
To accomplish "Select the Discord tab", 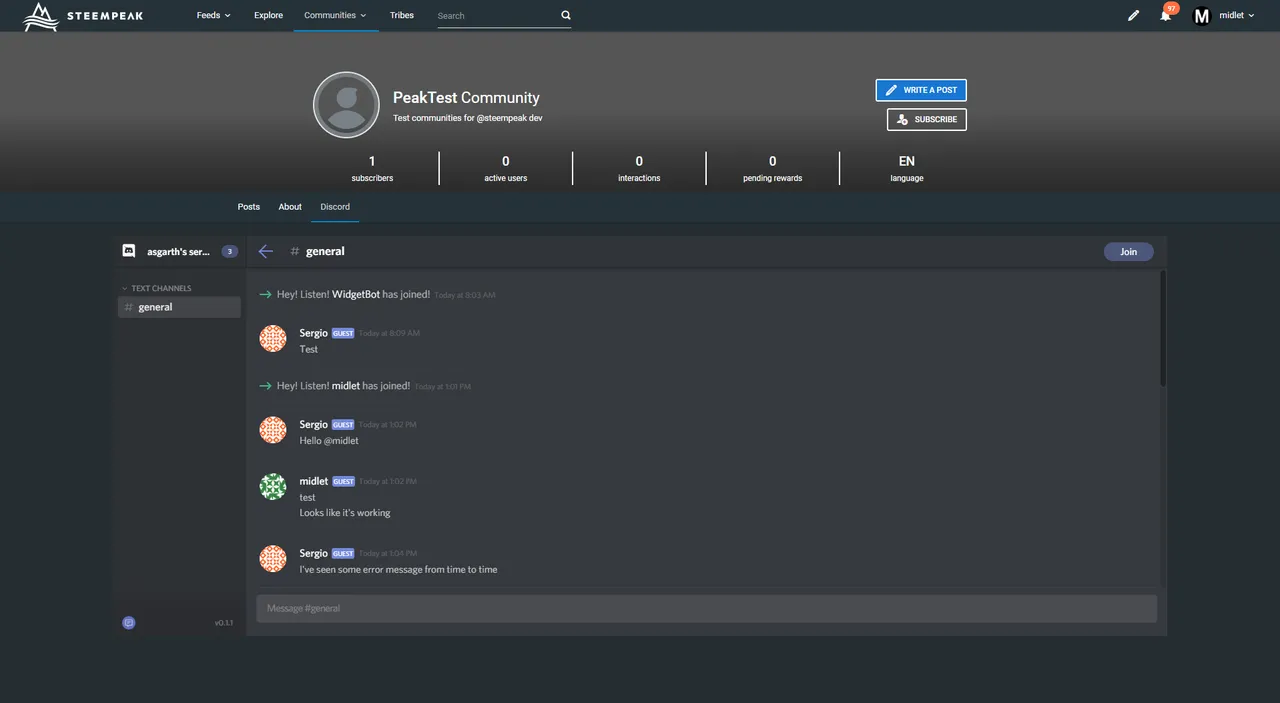I will [x=335, y=207].
